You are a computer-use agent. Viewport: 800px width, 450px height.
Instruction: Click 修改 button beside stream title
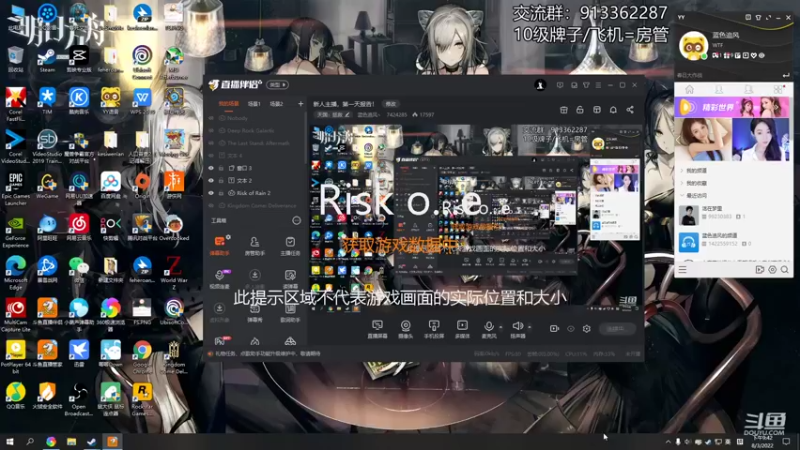(391, 104)
